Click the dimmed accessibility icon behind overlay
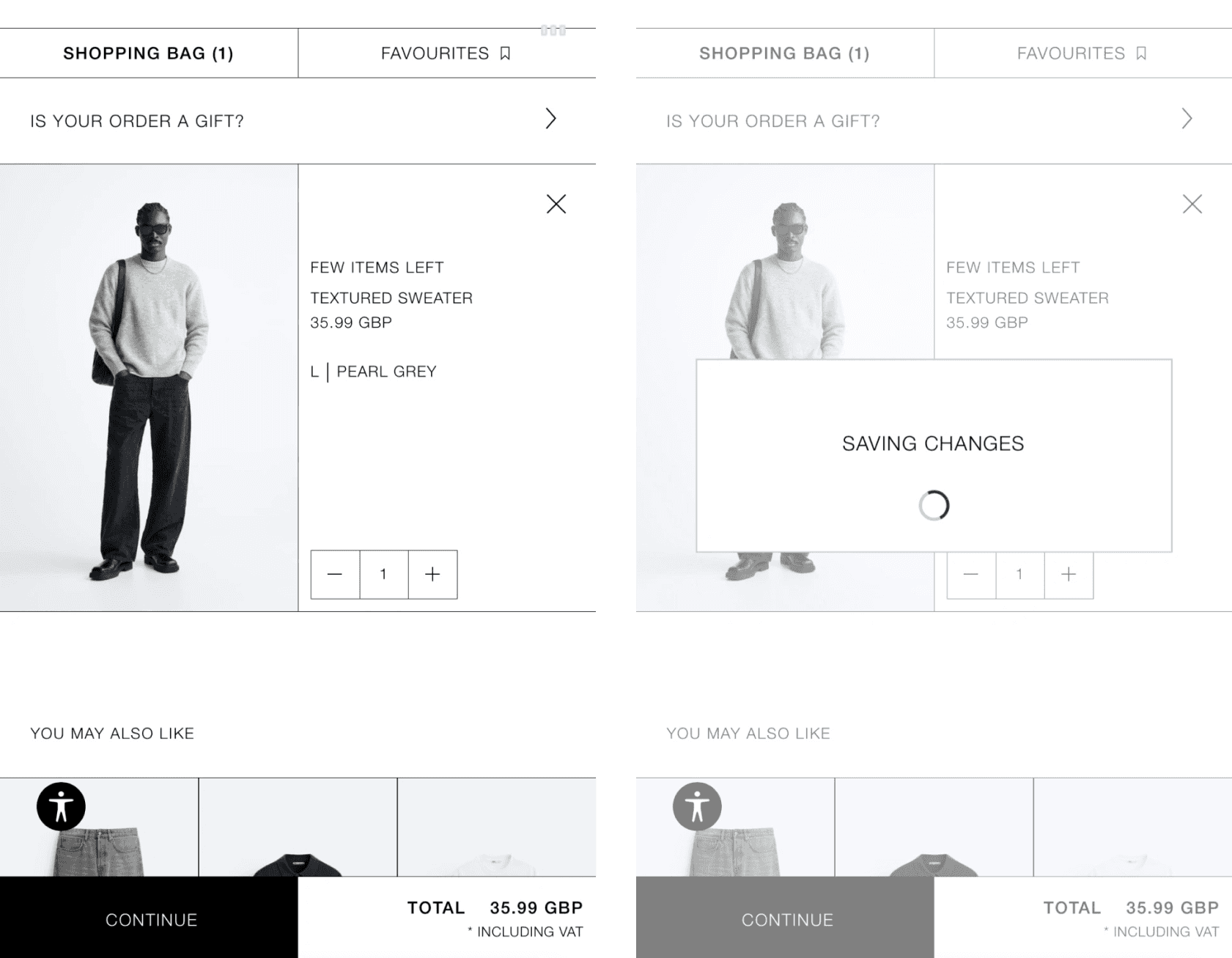Viewport: 1232px width, 958px height. 697,806
